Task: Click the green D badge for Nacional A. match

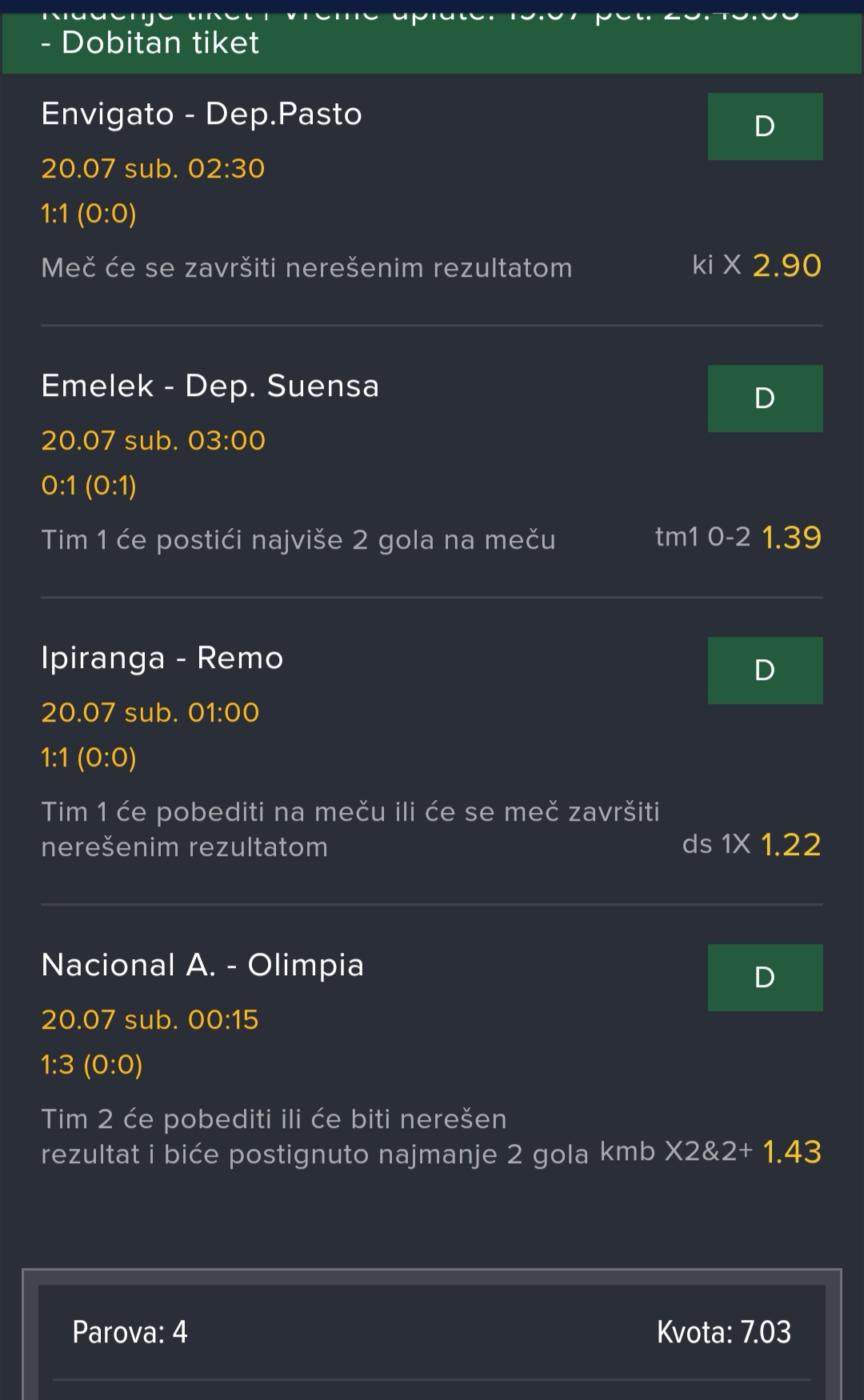Action: 765,978
